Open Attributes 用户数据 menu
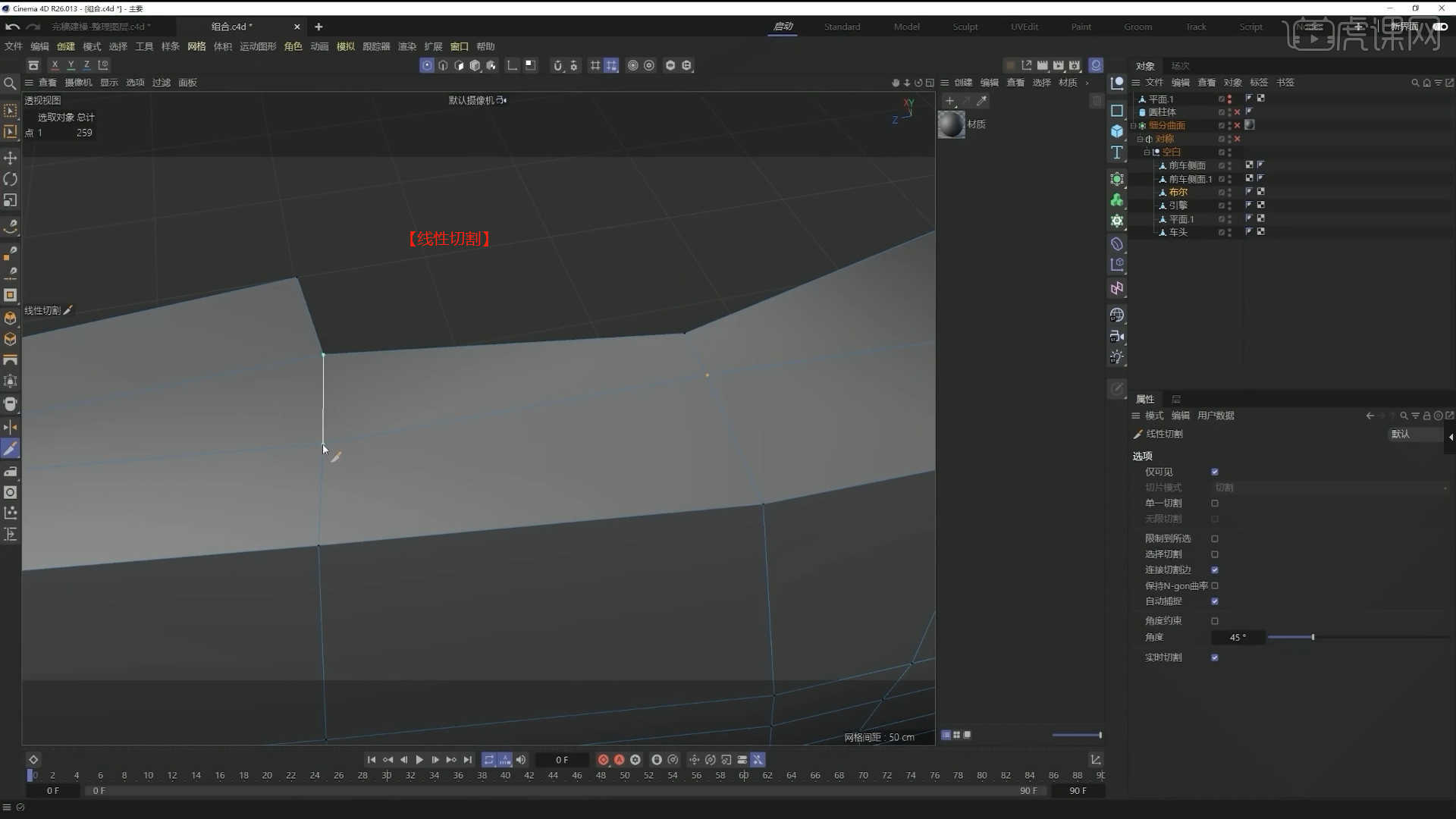1456x819 pixels. 1216,416
